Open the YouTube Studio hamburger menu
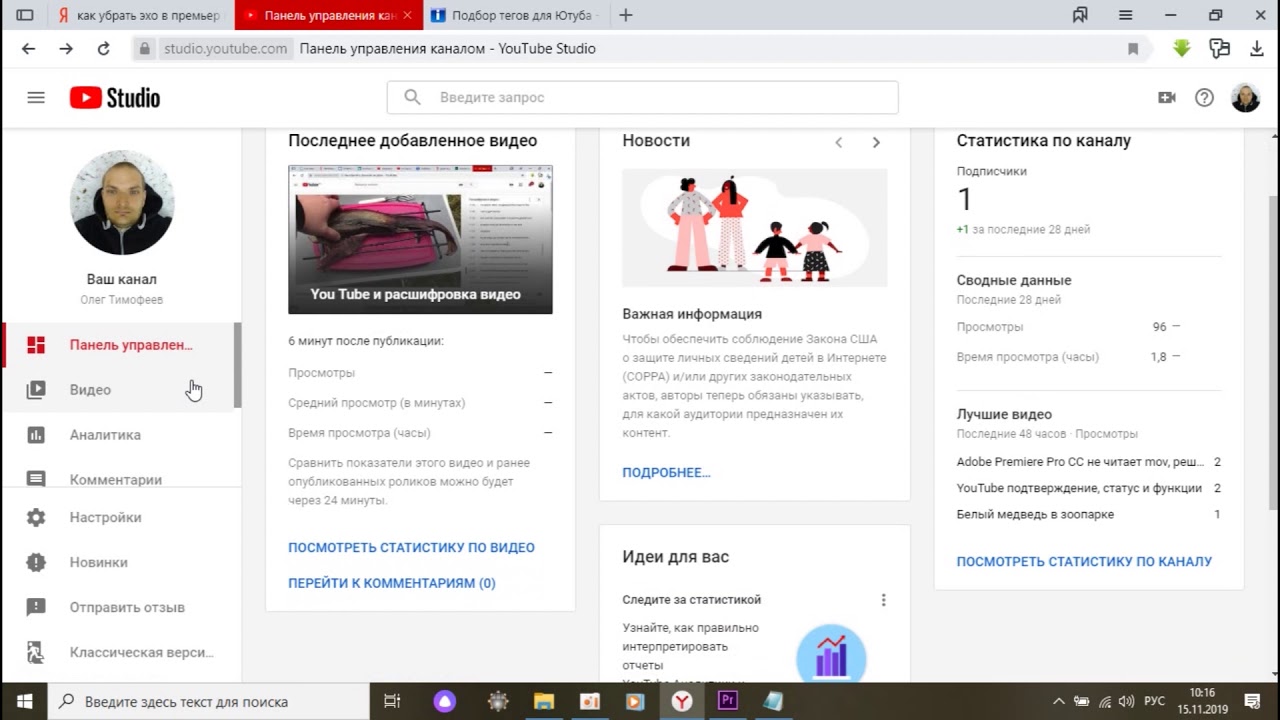Screen dimensions: 1280x720 tap(36, 97)
